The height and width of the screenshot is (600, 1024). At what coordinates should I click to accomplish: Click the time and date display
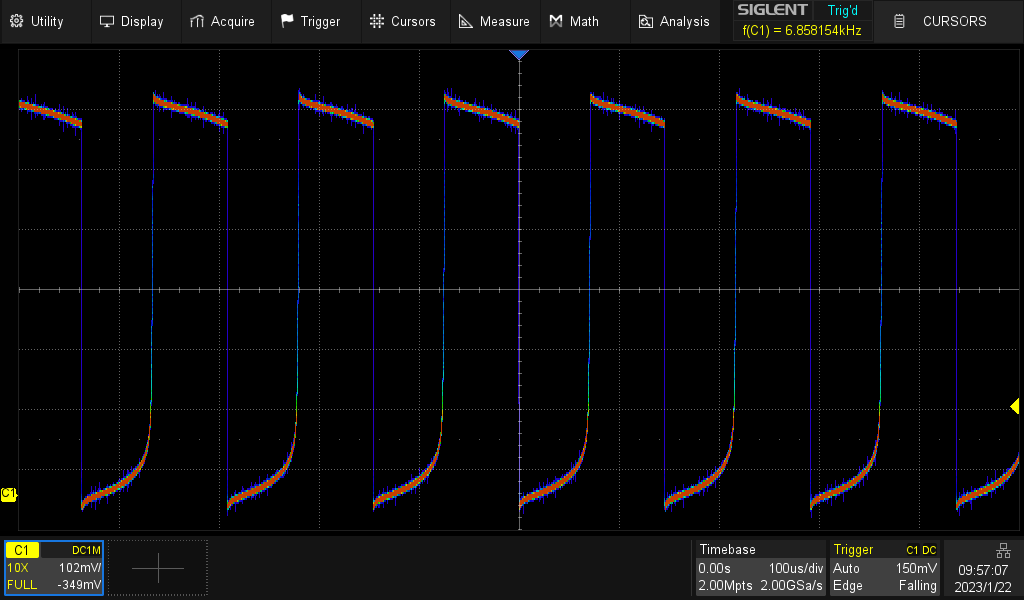coord(982,576)
